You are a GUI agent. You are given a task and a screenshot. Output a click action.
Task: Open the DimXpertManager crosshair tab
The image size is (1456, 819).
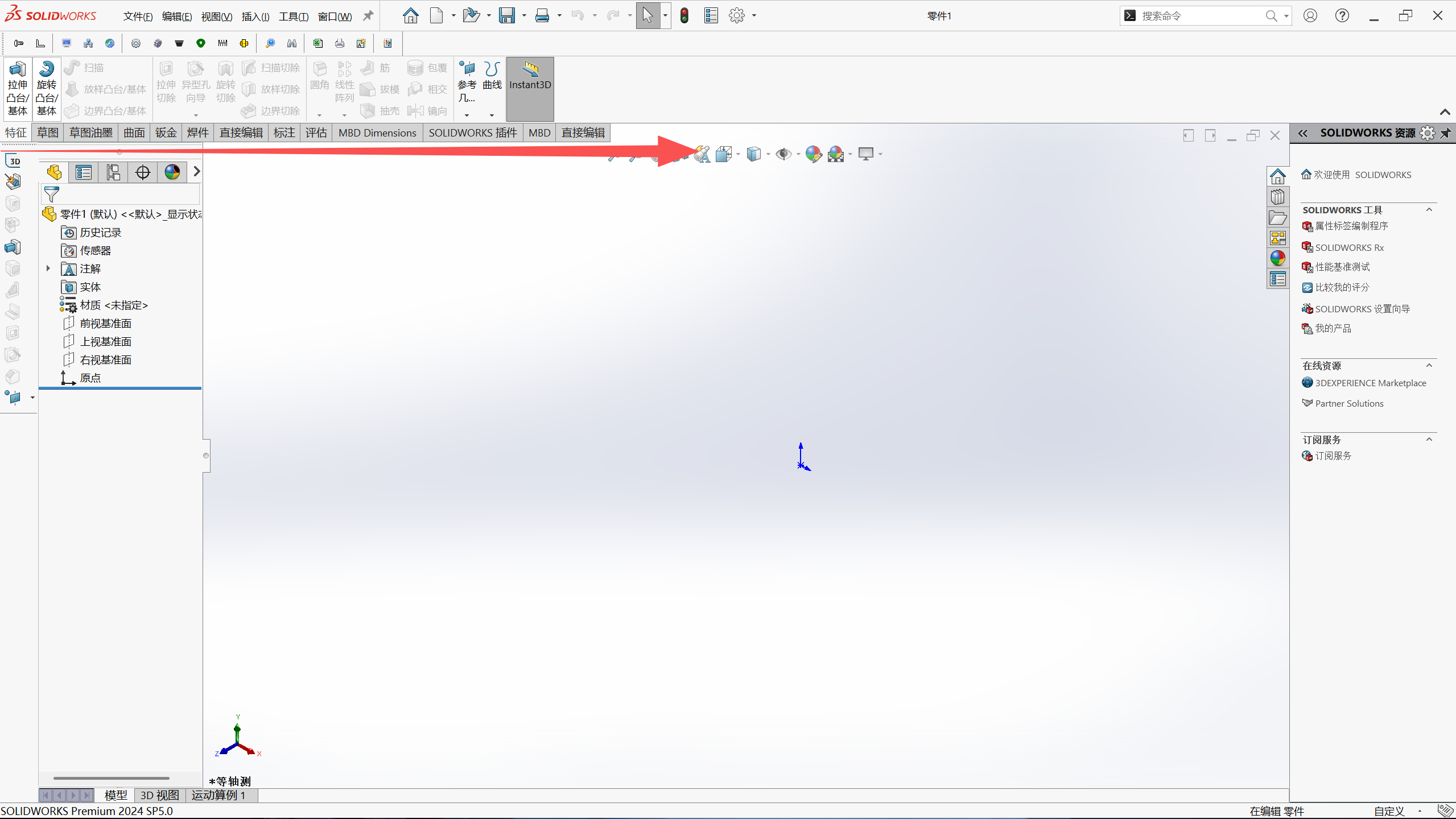coord(143,172)
